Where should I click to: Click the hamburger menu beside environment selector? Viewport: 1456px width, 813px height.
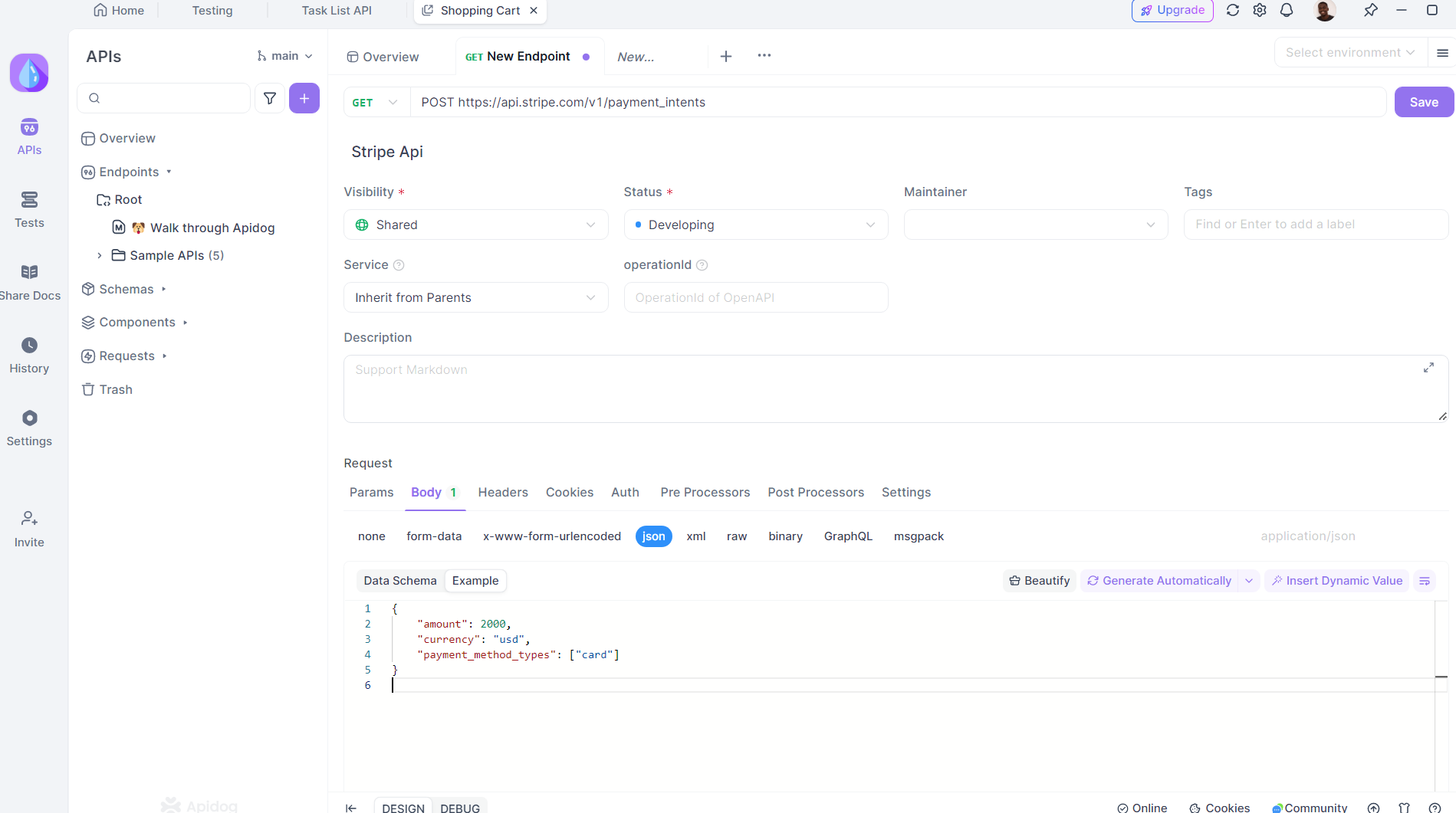coord(1442,53)
